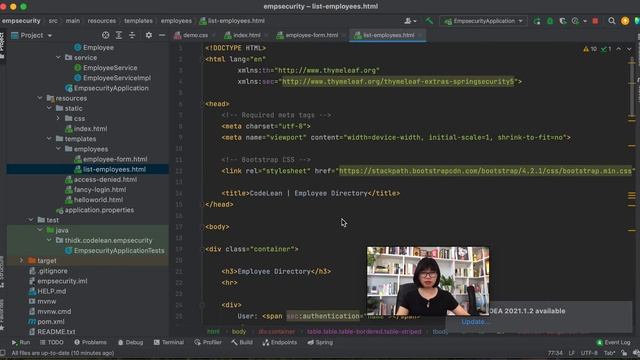Open the line separator LF selector
This screenshot has height=360, width=640.
click(x=571, y=353)
